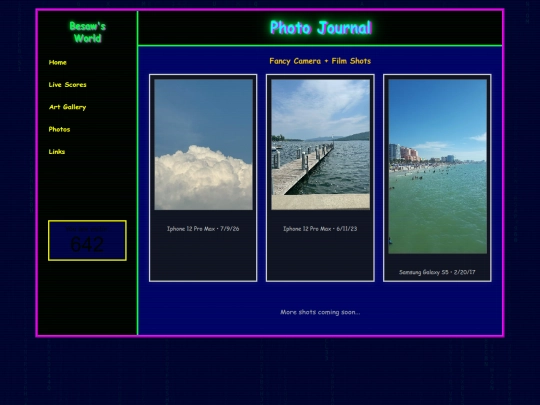Click 'More shots coming soon...' text

(320, 312)
